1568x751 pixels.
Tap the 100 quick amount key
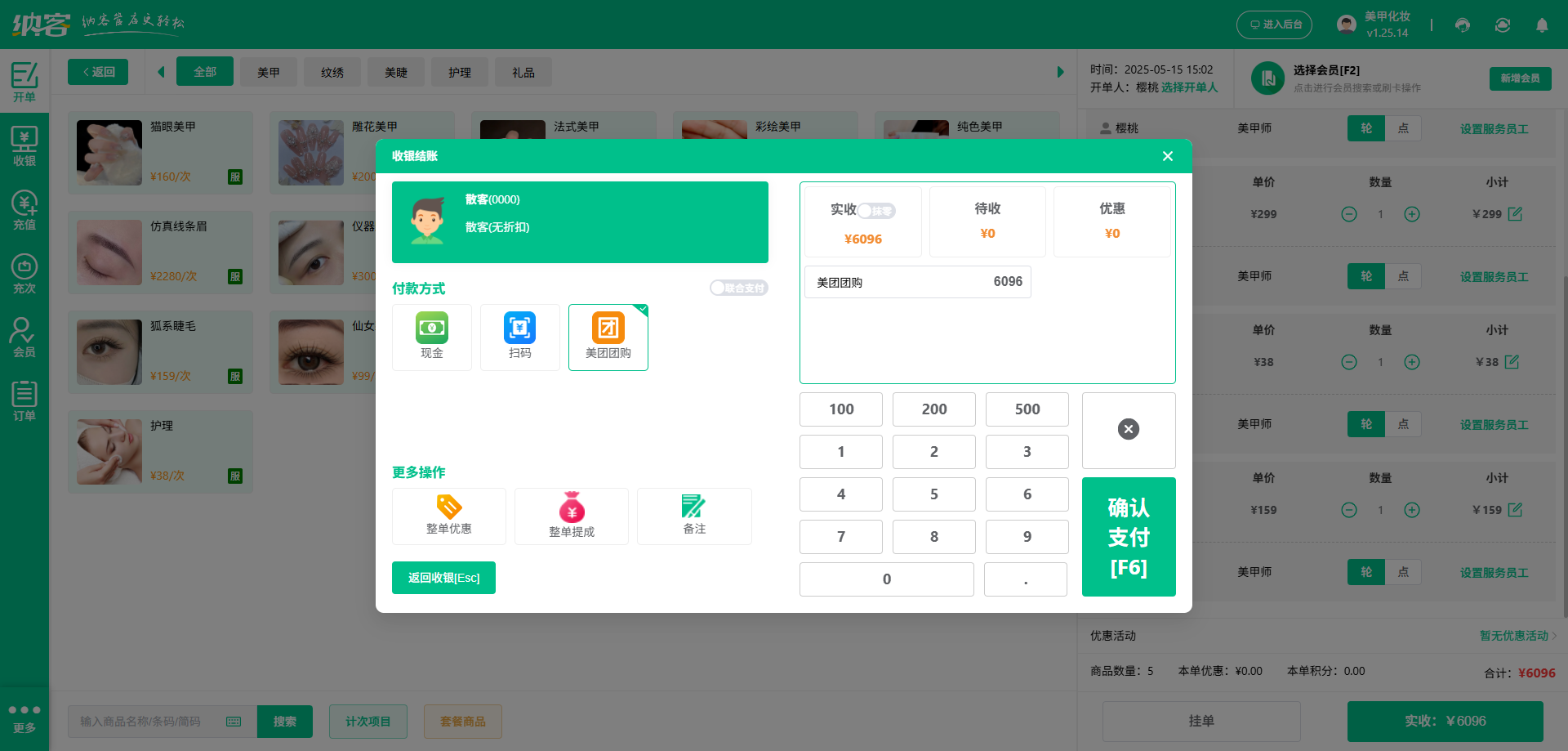click(x=841, y=409)
